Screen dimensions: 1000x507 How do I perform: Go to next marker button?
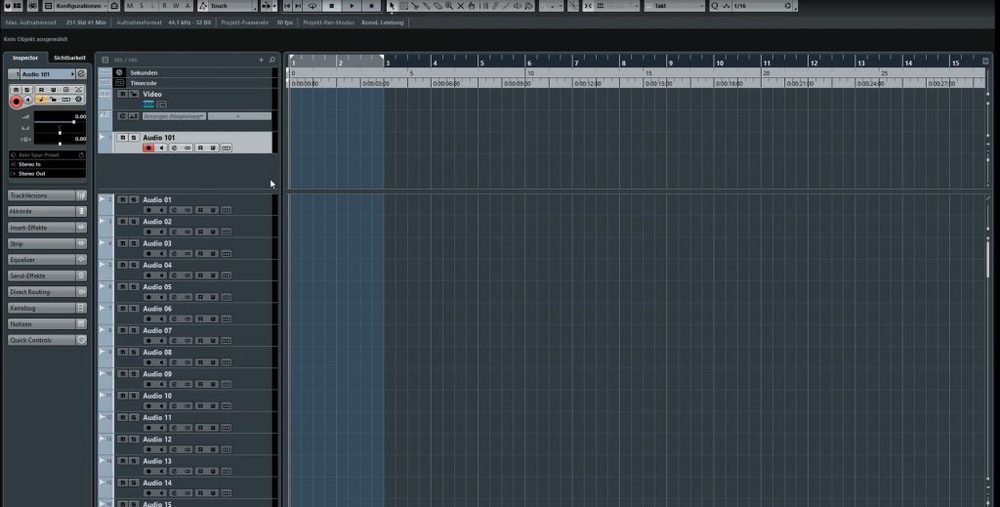[298, 6]
